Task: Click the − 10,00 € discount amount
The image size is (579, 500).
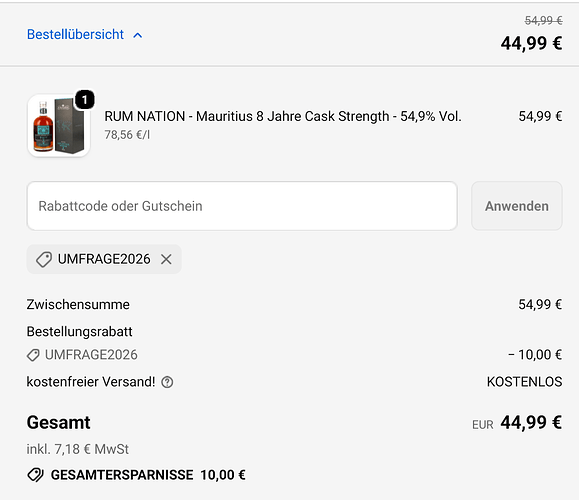Action: point(535,355)
